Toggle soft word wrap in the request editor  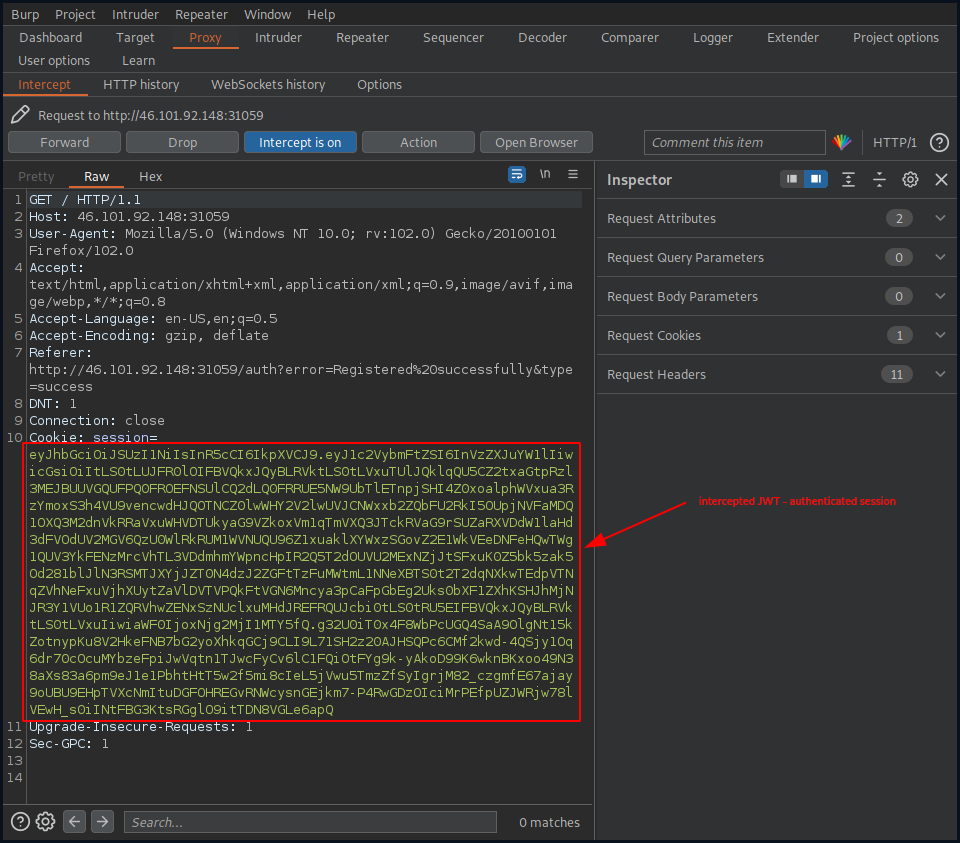pyautogui.click(x=517, y=174)
